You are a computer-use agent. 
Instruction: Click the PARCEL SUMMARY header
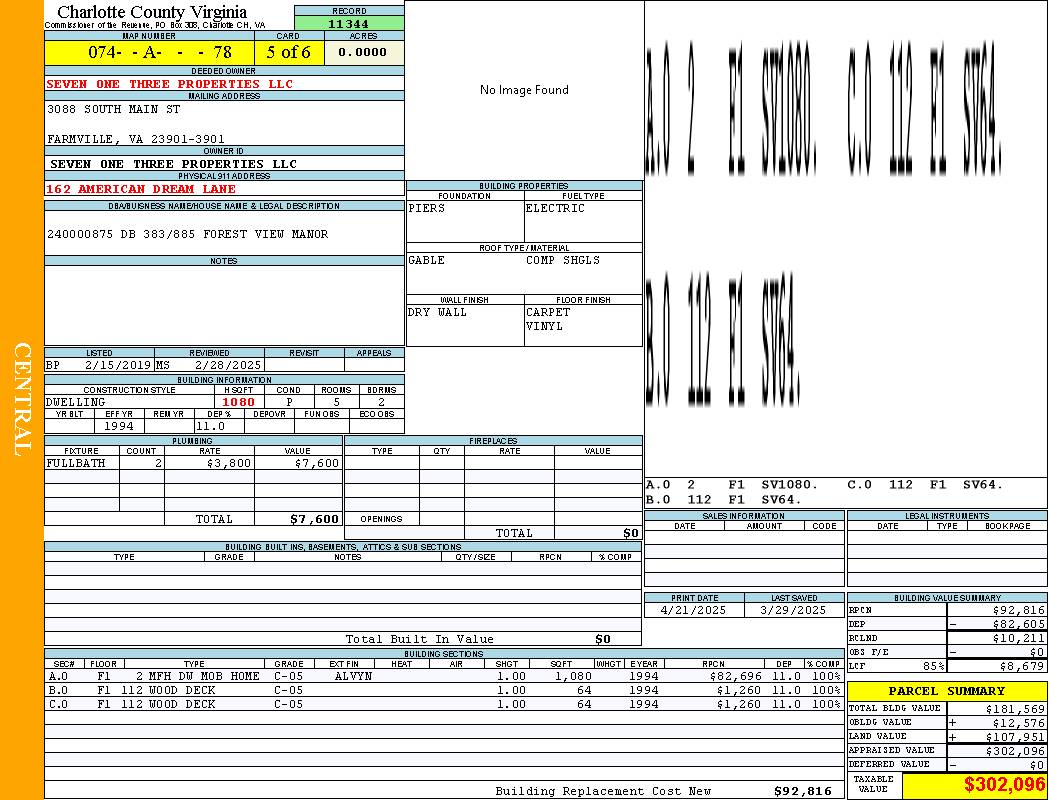pos(947,691)
